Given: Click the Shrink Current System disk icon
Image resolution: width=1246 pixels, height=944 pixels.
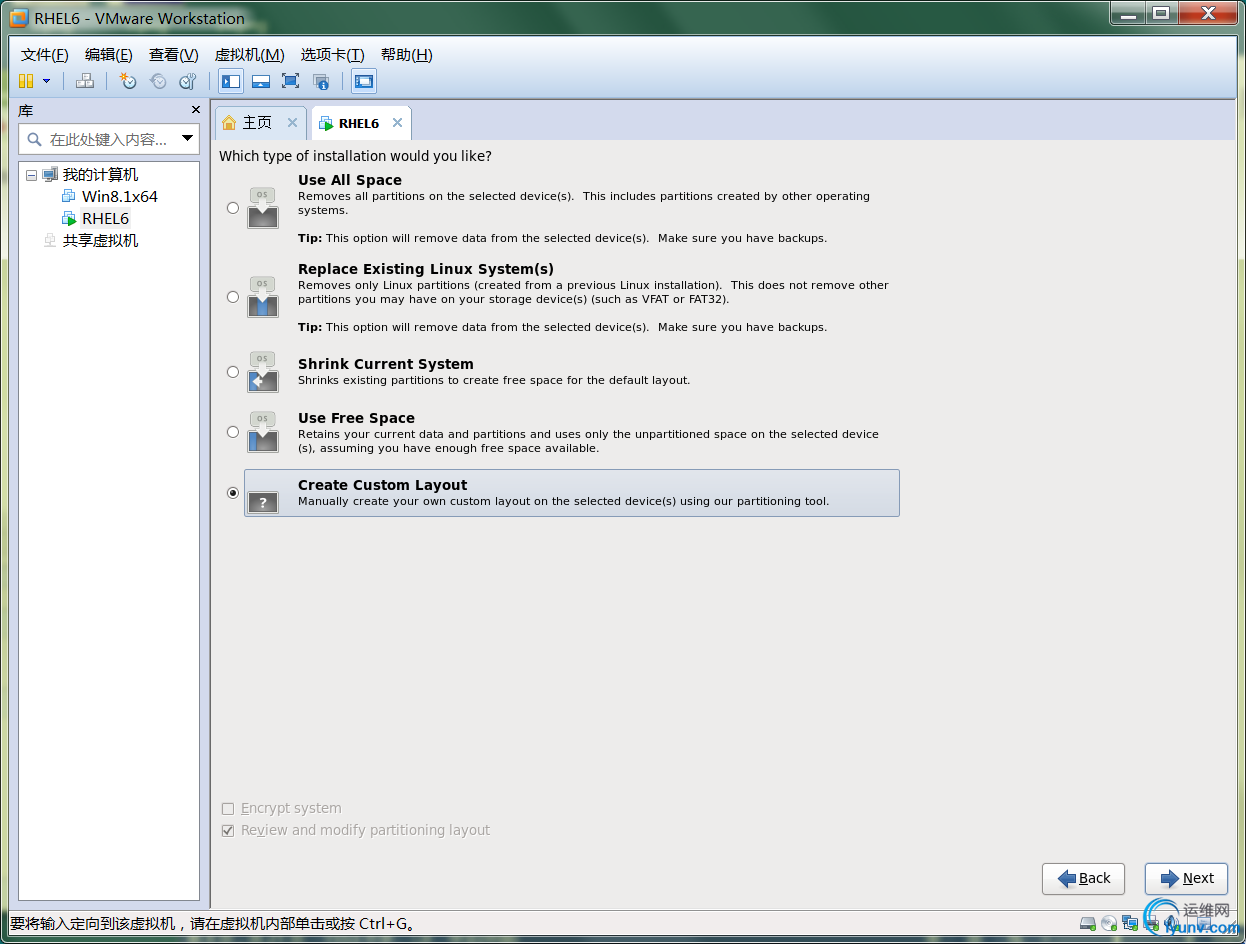Looking at the screenshot, I should 263,373.
